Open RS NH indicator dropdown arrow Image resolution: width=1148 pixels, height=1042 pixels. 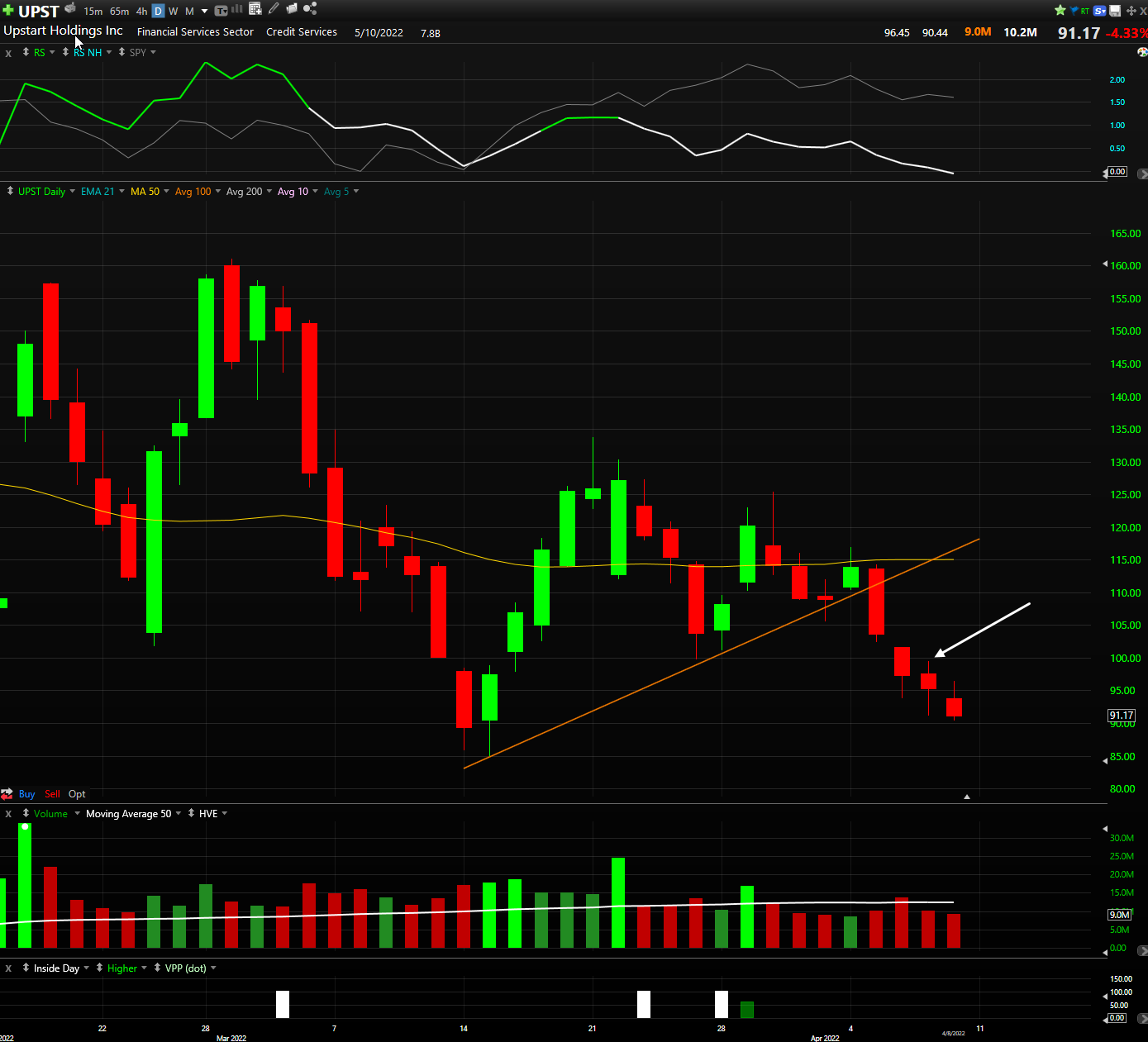coord(109,52)
